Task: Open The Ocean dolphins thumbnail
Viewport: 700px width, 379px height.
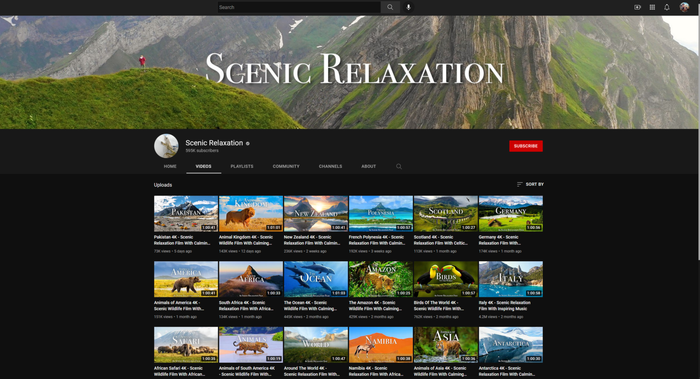Action: point(316,279)
